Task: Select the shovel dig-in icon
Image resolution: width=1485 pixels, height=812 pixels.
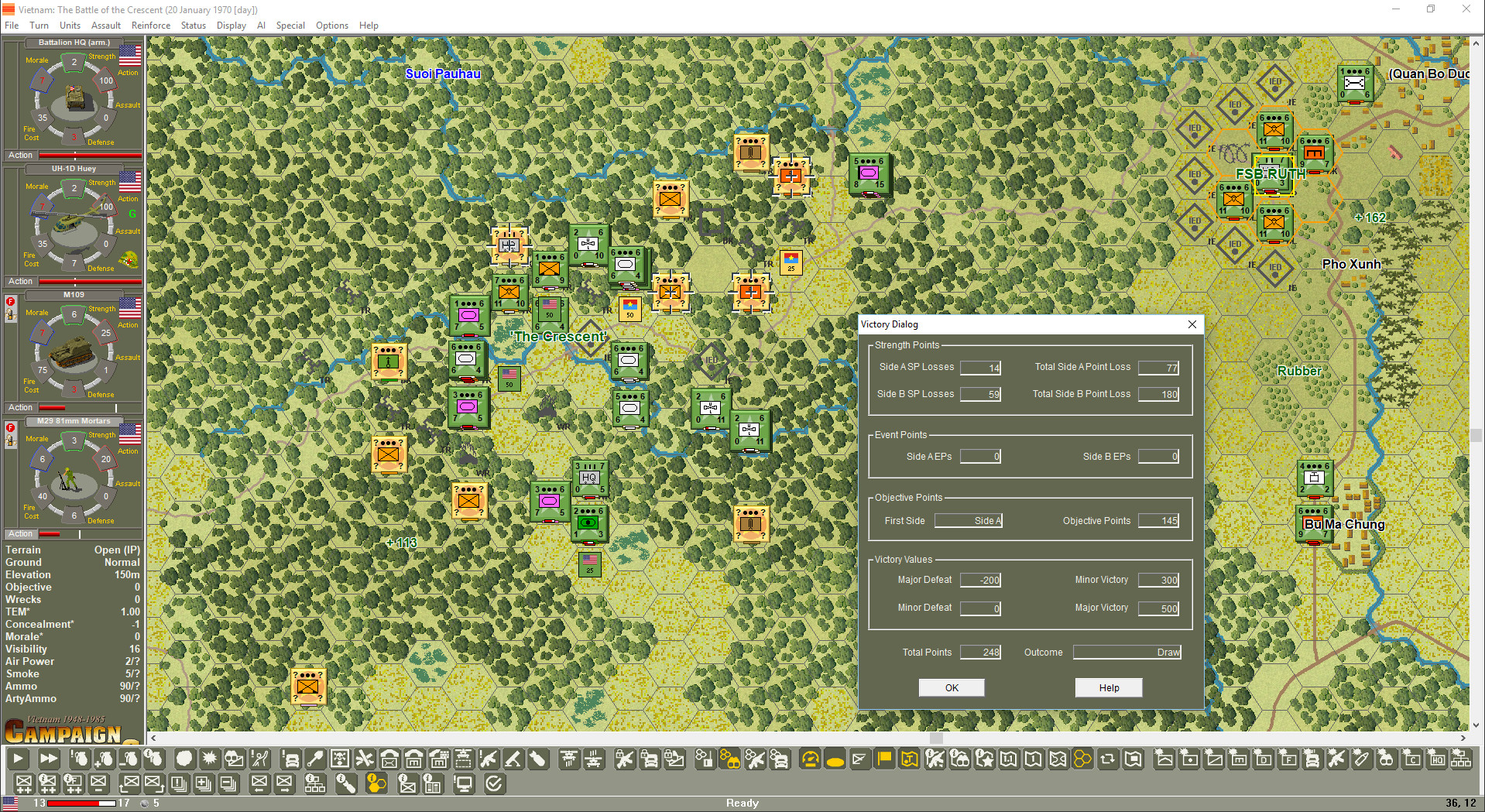Action: pyautogui.click(x=314, y=759)
